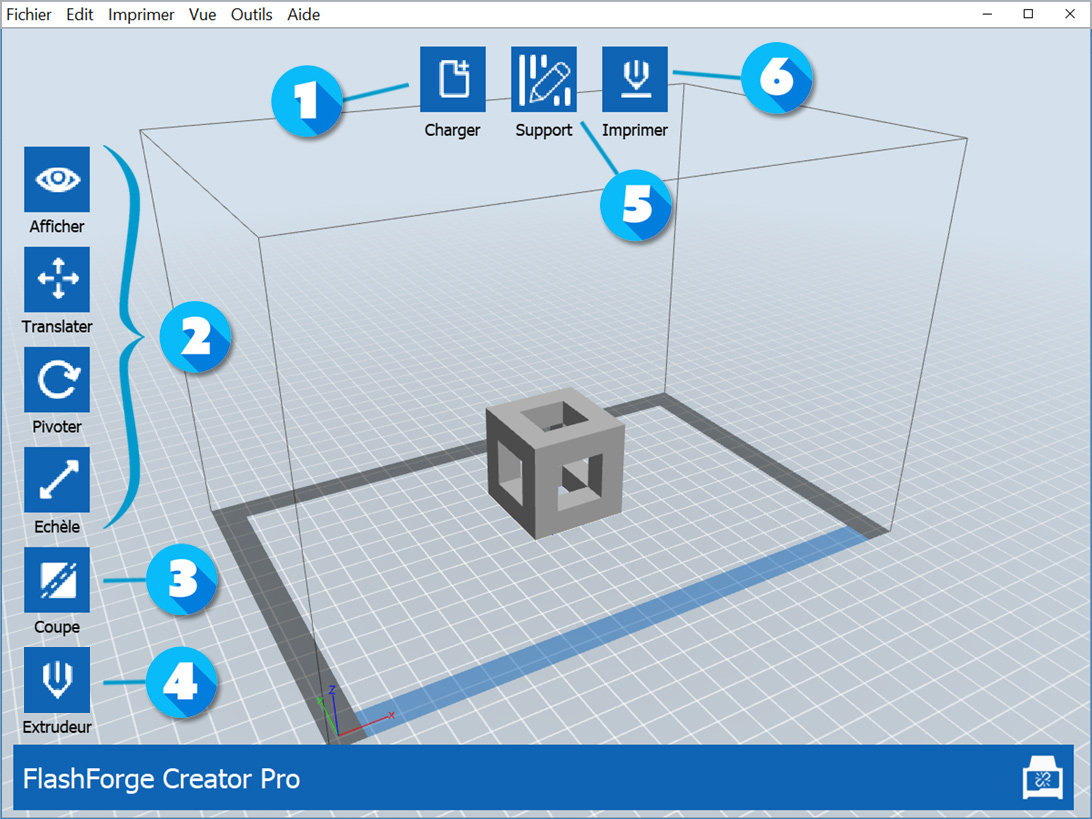Open the Imprimer menu in menu bar

pyautogui.click(x=141, y=15)
